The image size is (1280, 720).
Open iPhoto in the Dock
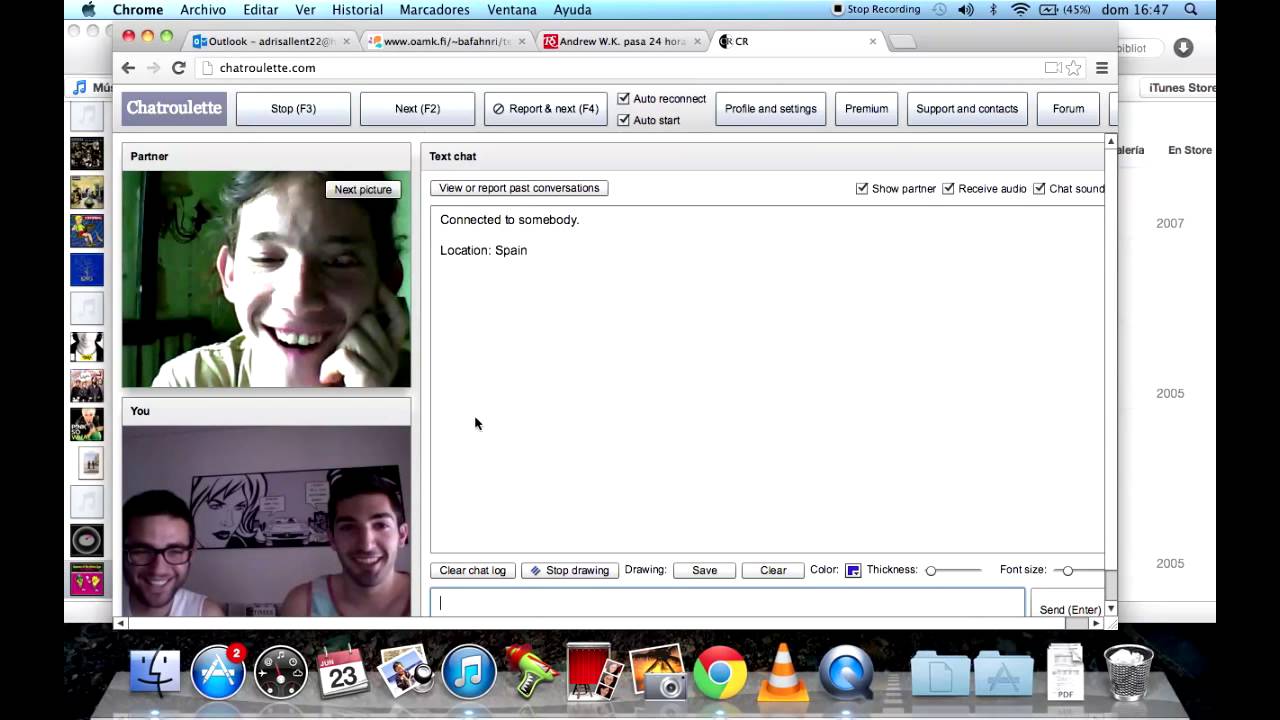[x=406, y=671]
